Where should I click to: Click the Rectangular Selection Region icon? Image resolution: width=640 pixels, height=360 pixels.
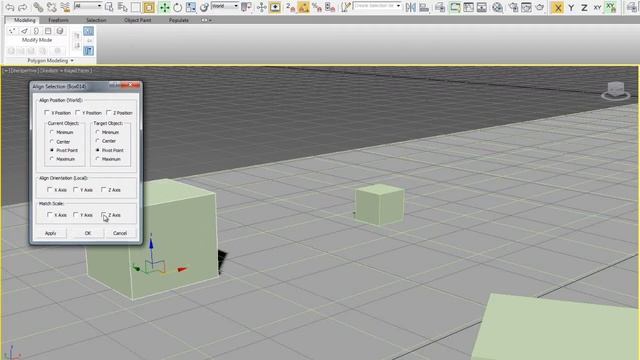136,7
